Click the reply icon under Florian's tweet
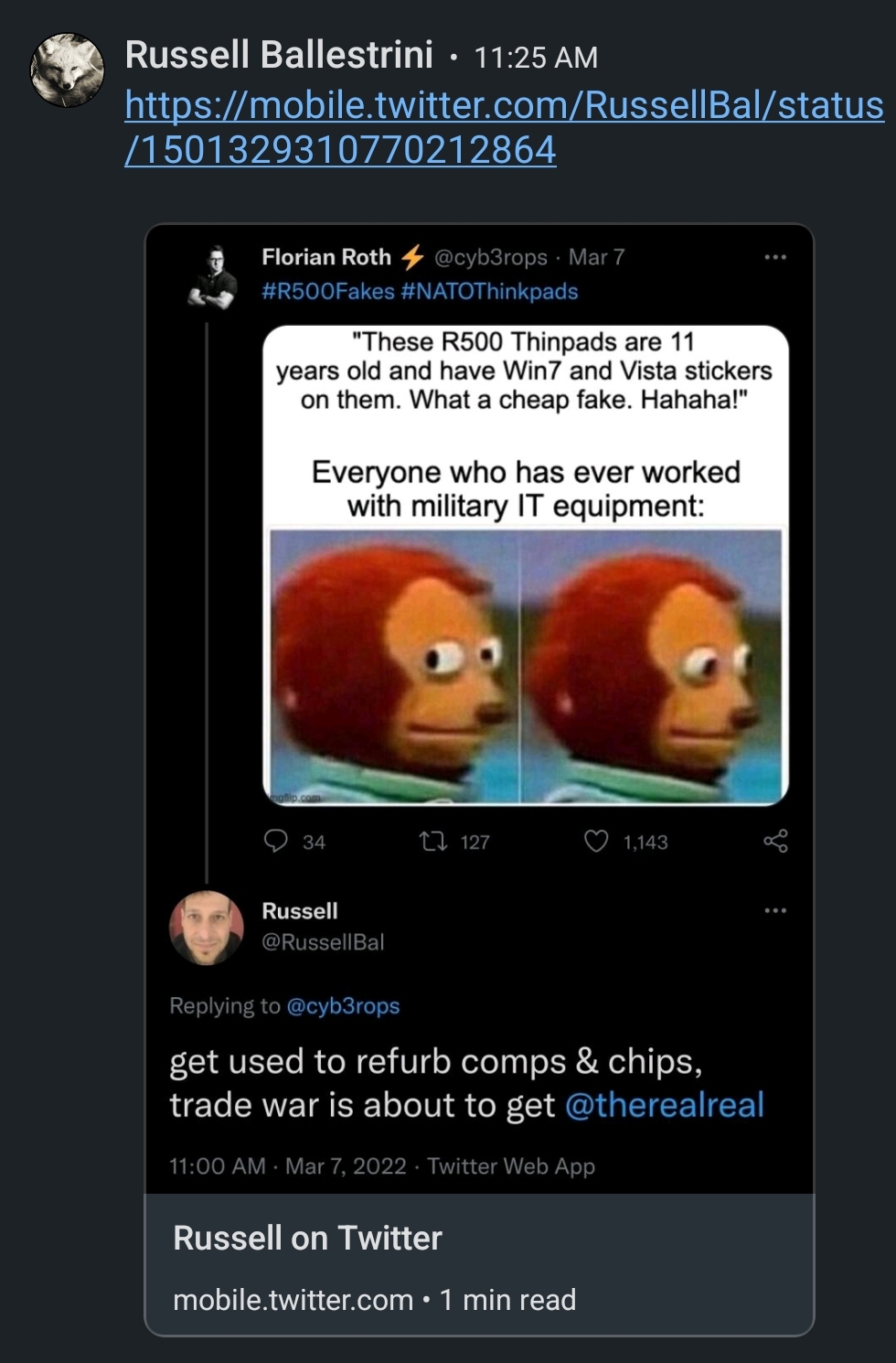The width and height of the screenshot is (896, 1363). 275,841
